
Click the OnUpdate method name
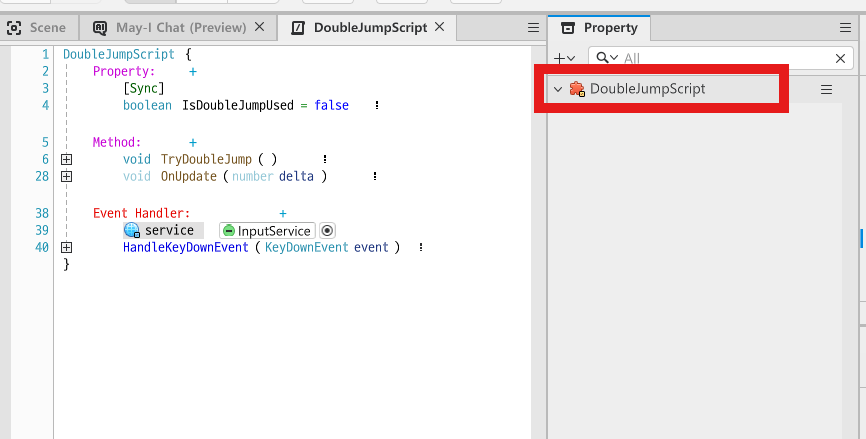pos(189,176)
